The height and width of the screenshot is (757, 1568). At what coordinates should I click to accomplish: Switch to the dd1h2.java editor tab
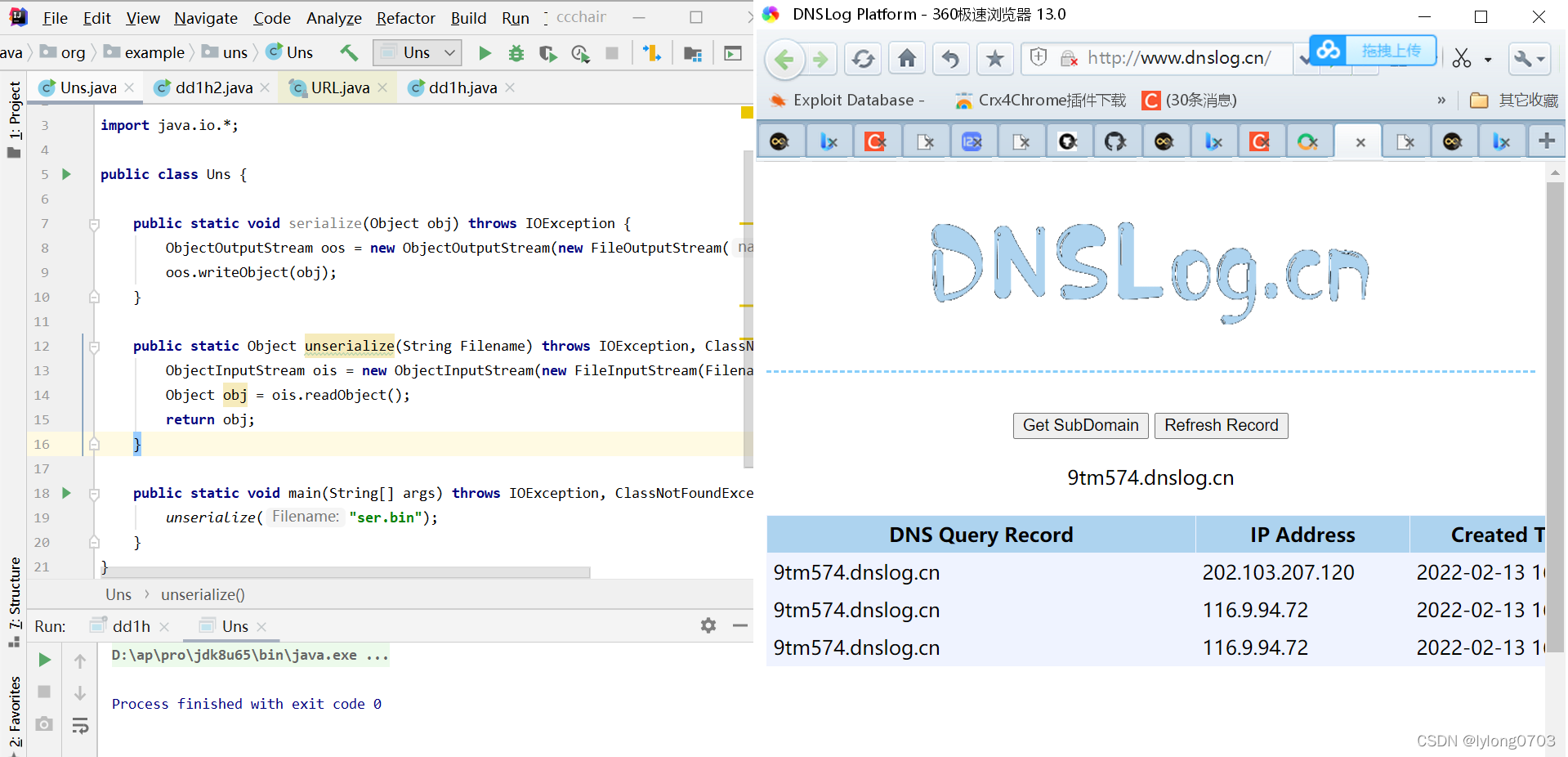pos(214,87)
